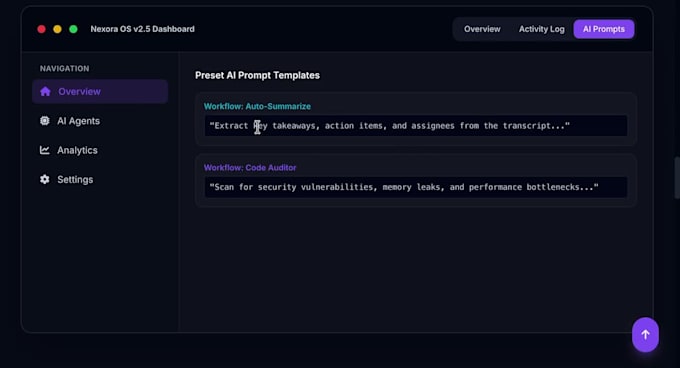This screenshot has width=680, height=368.
Task: Click the Preset AI Prompt Templates heading
Action: (257, 75)
